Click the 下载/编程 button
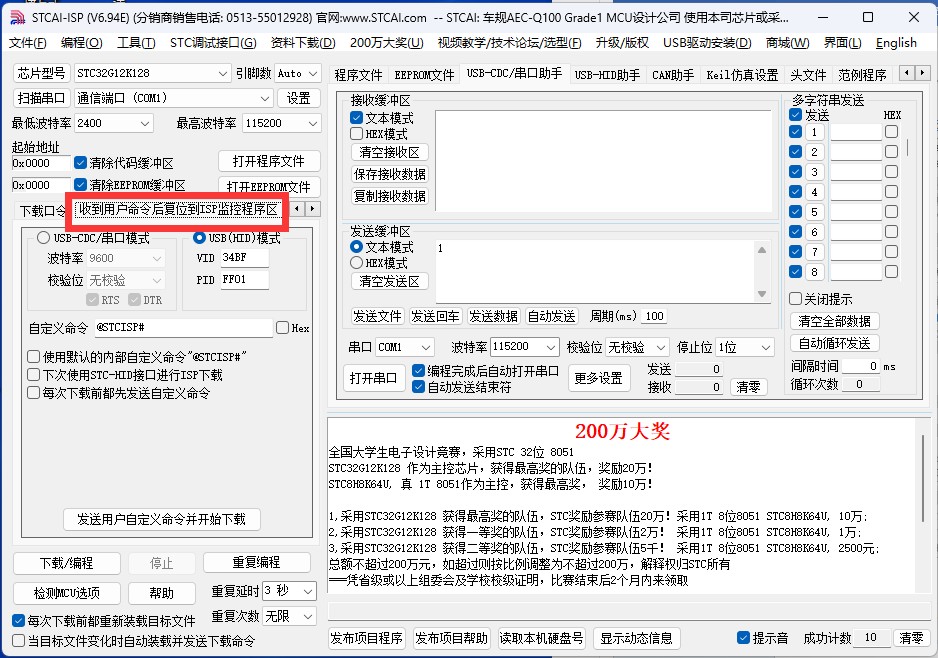938x658 pixels. (x=66, y=563)
